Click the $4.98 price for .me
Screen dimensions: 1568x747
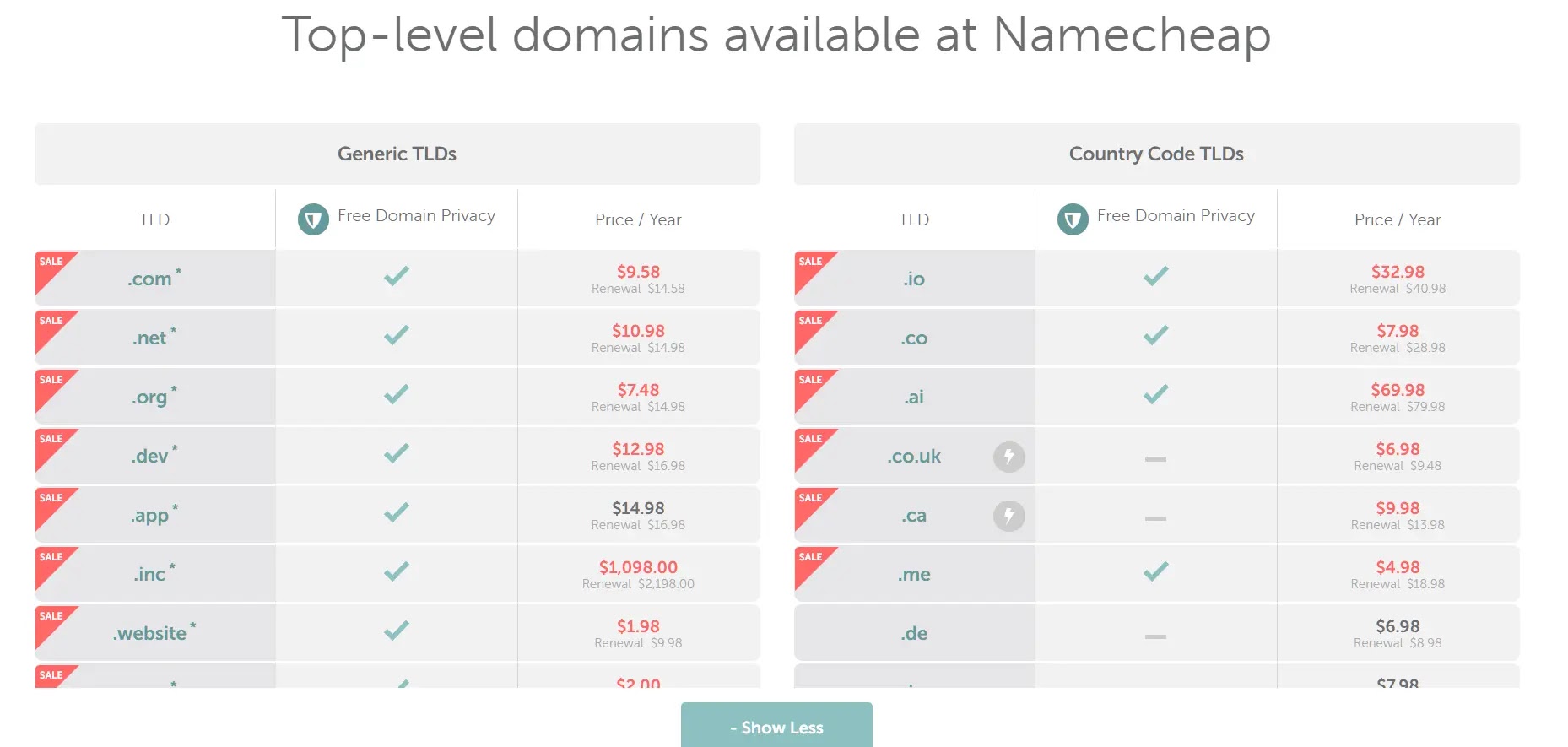(x=1398, y=567)
